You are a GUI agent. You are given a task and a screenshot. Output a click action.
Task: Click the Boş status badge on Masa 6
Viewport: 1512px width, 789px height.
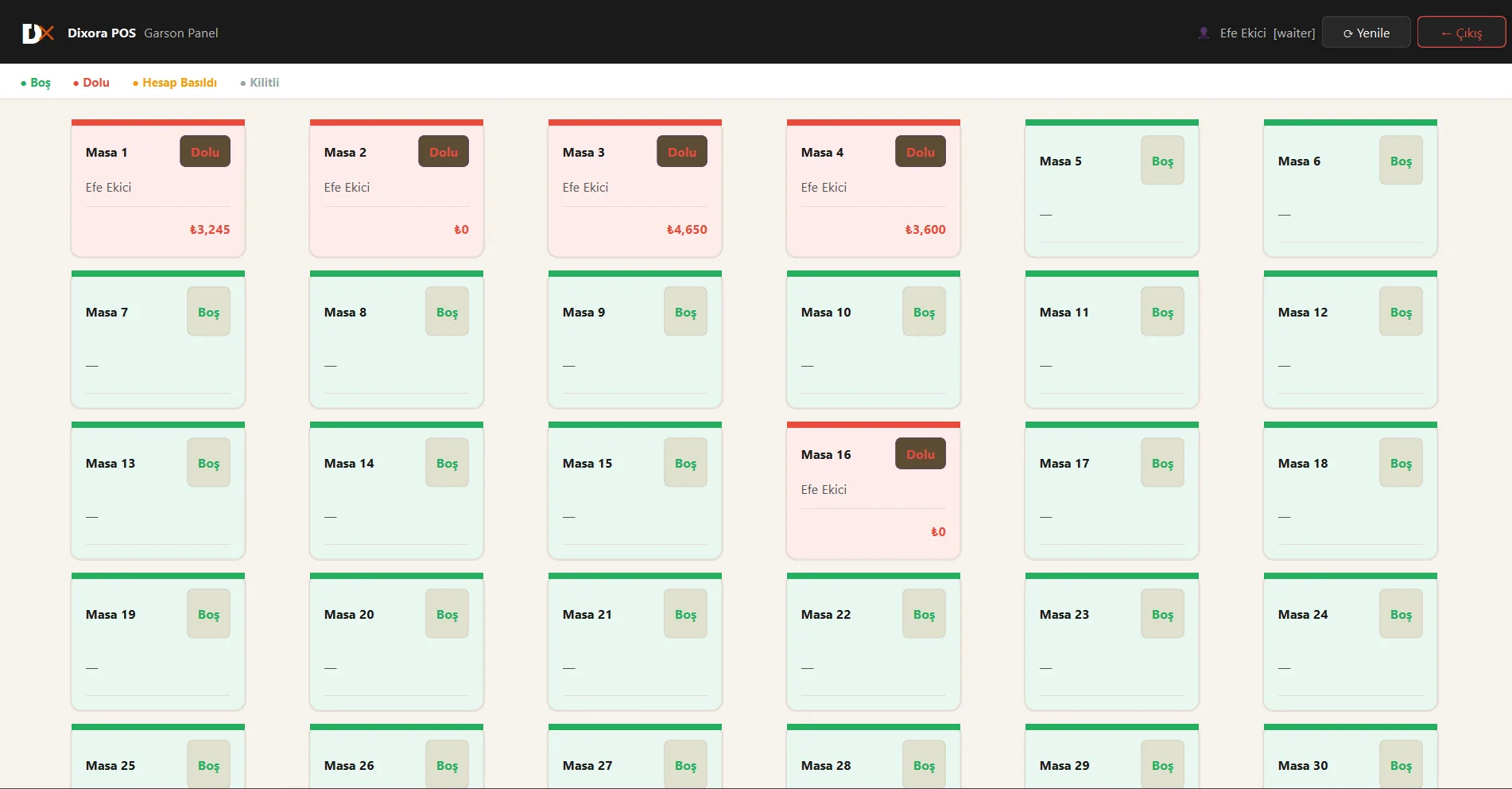[x=1401, y=161]
